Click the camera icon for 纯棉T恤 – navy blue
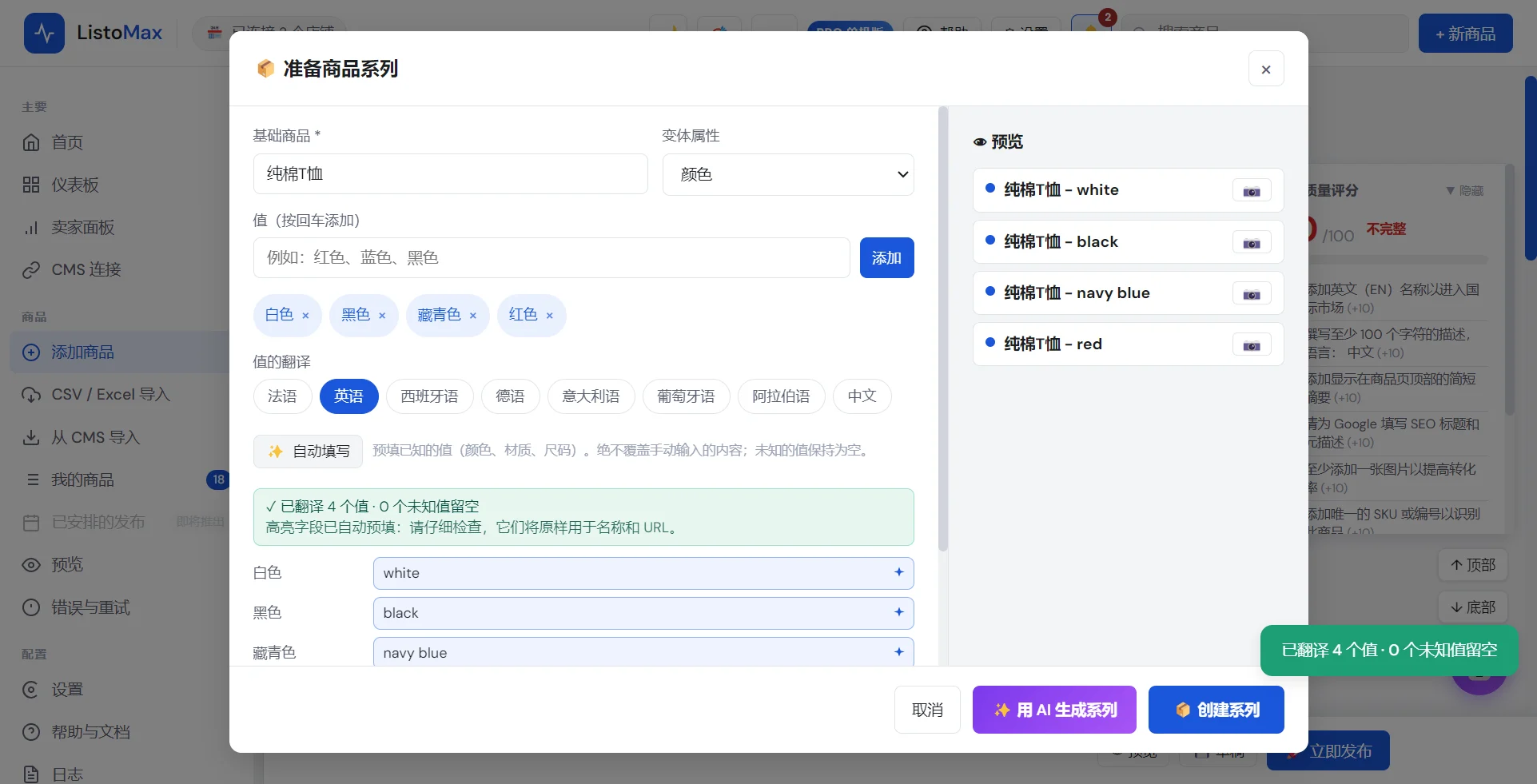This screenshot has height=784, width=1537. tap(1252, 294)
